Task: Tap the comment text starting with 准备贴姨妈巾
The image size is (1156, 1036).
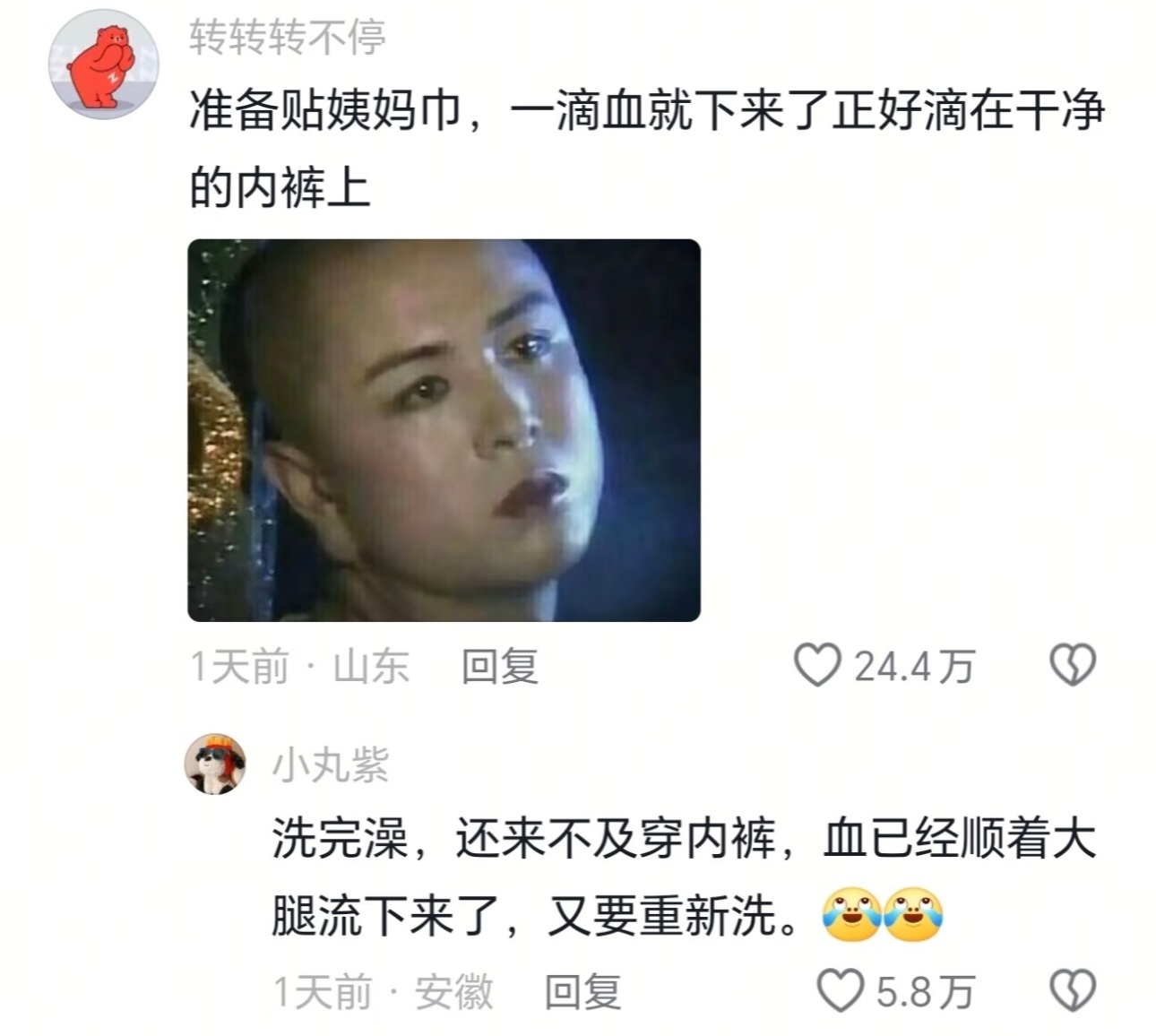Action: coord(647,149)
